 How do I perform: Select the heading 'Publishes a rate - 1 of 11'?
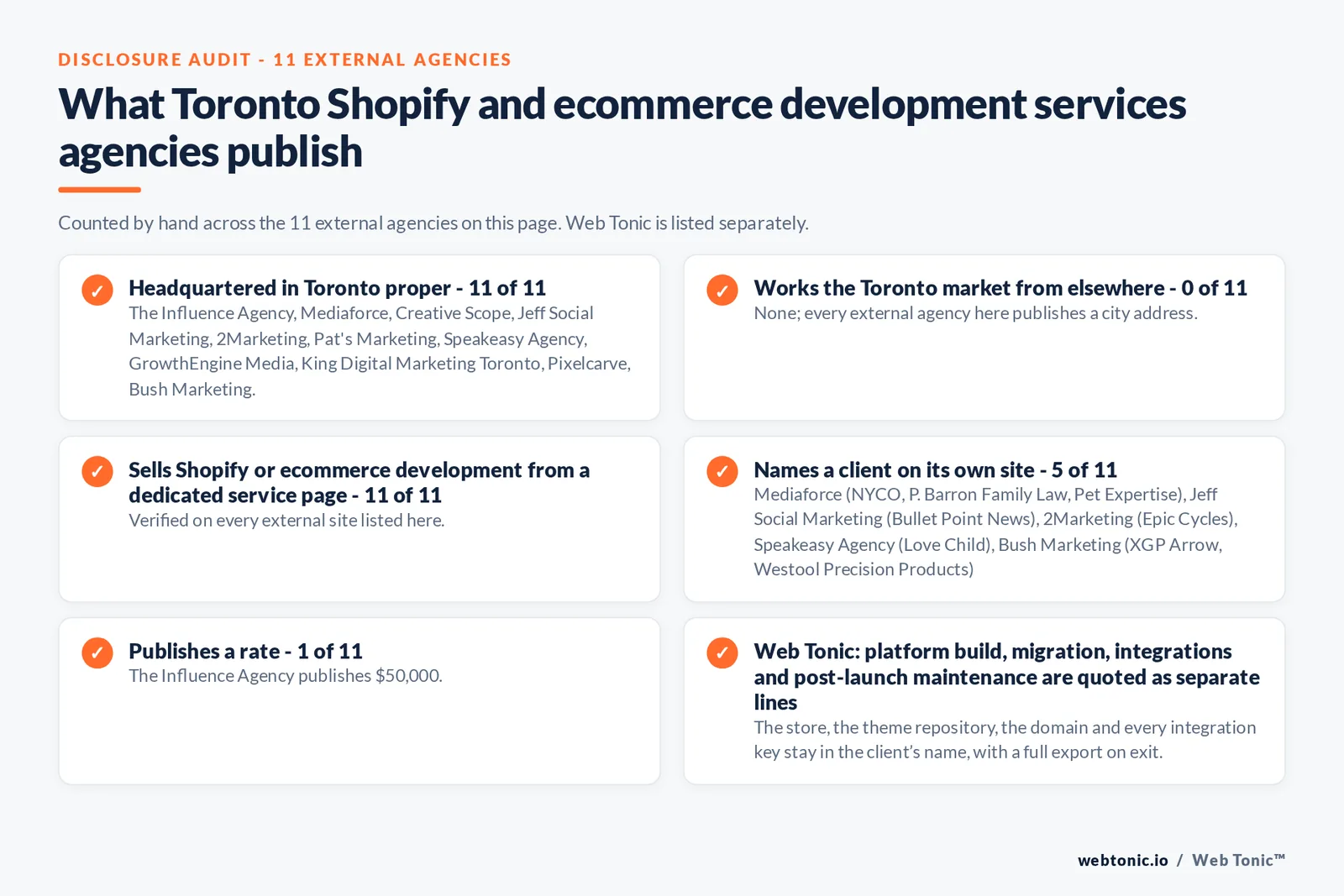coord(245,651)
